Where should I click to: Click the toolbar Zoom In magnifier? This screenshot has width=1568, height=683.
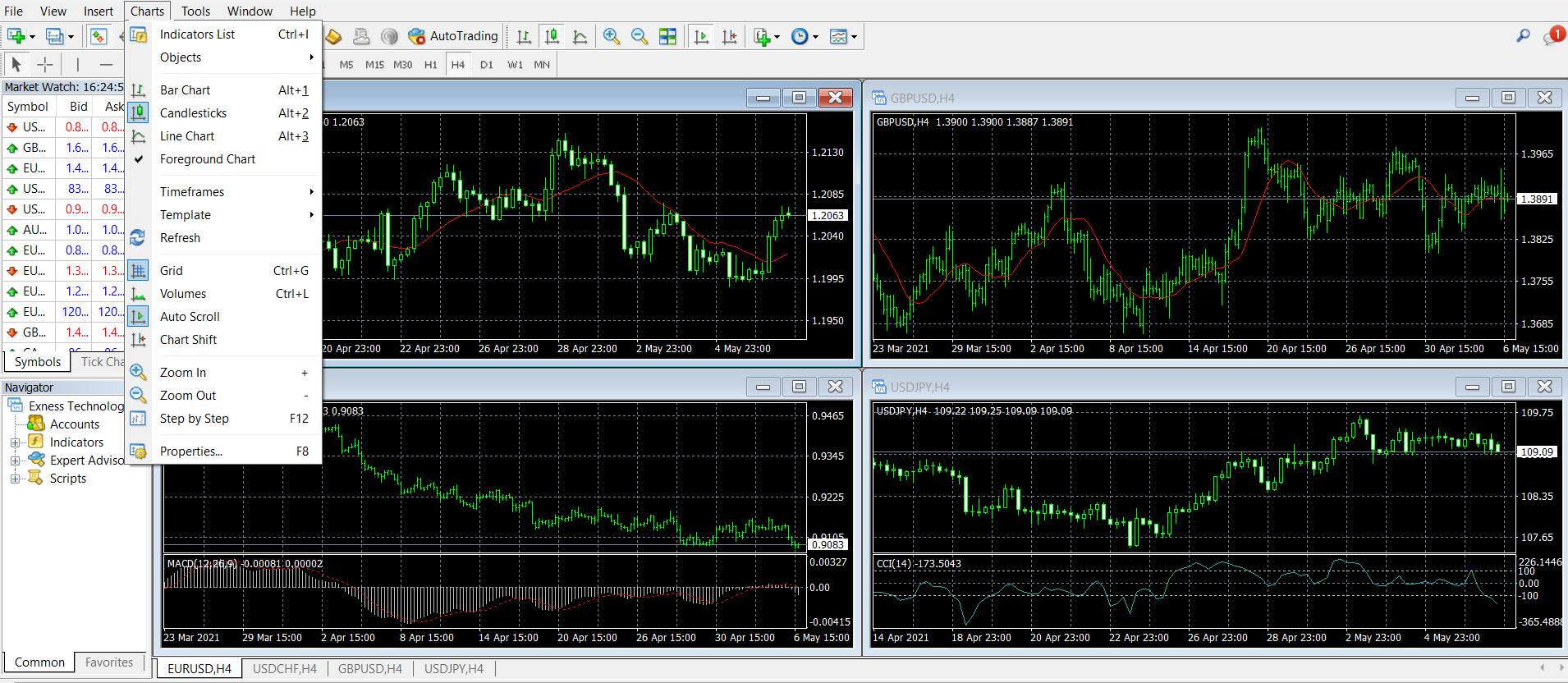(x=612, y=36)
